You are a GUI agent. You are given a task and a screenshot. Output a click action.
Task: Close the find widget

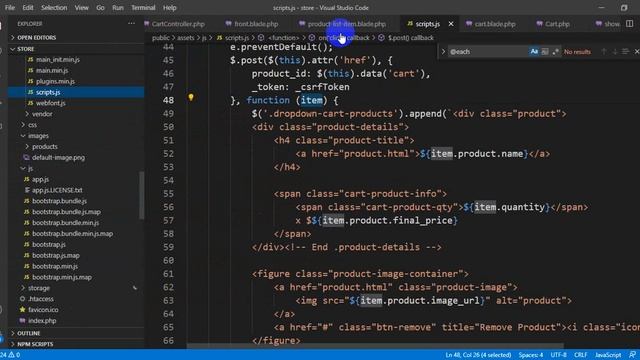tap(636, 51)
